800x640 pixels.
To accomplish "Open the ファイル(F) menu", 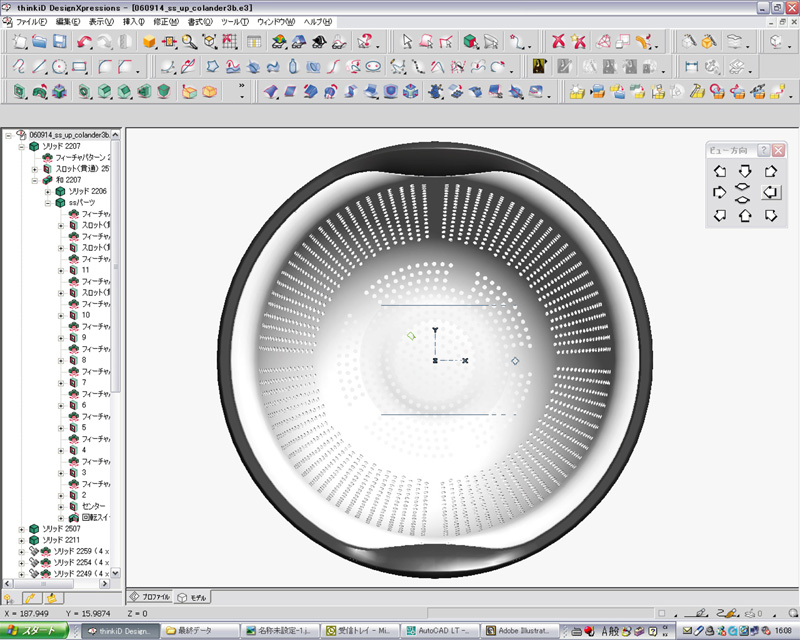I will 31,21.
